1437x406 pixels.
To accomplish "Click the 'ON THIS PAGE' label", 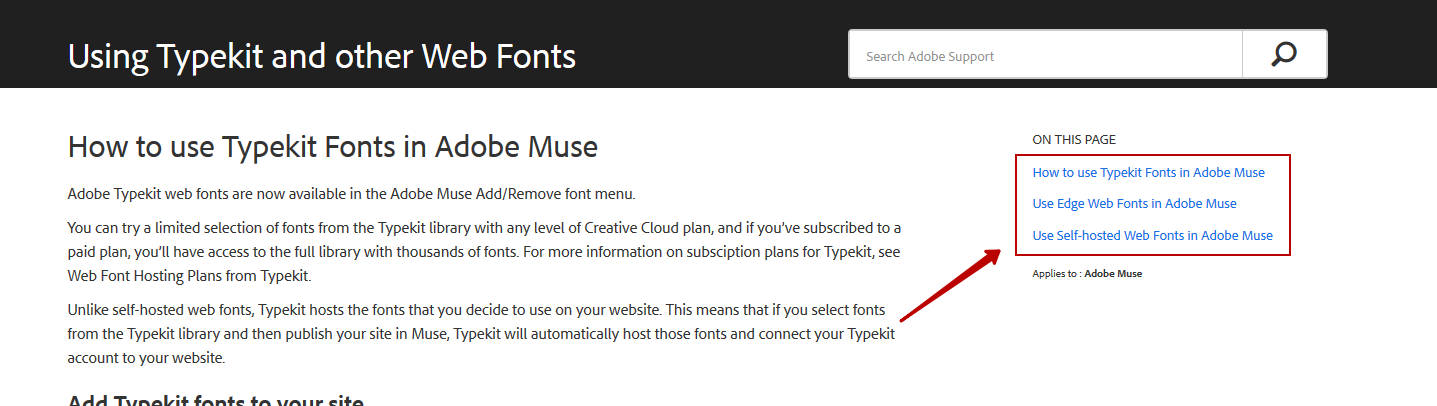I will click(1074, 140).
